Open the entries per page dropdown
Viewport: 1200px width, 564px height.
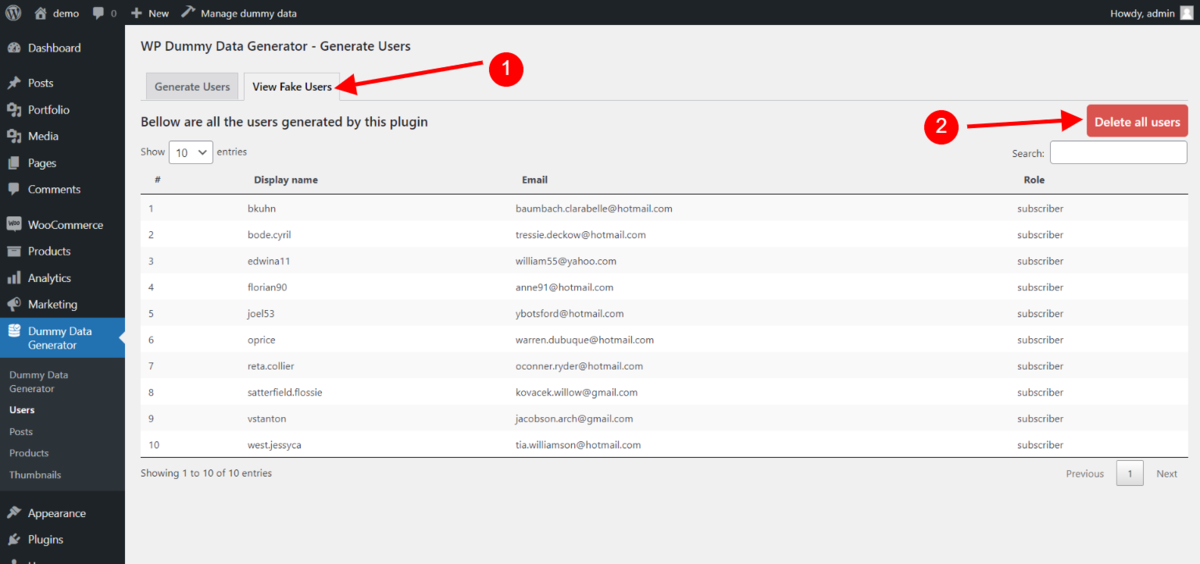click(x=191, y=152)
